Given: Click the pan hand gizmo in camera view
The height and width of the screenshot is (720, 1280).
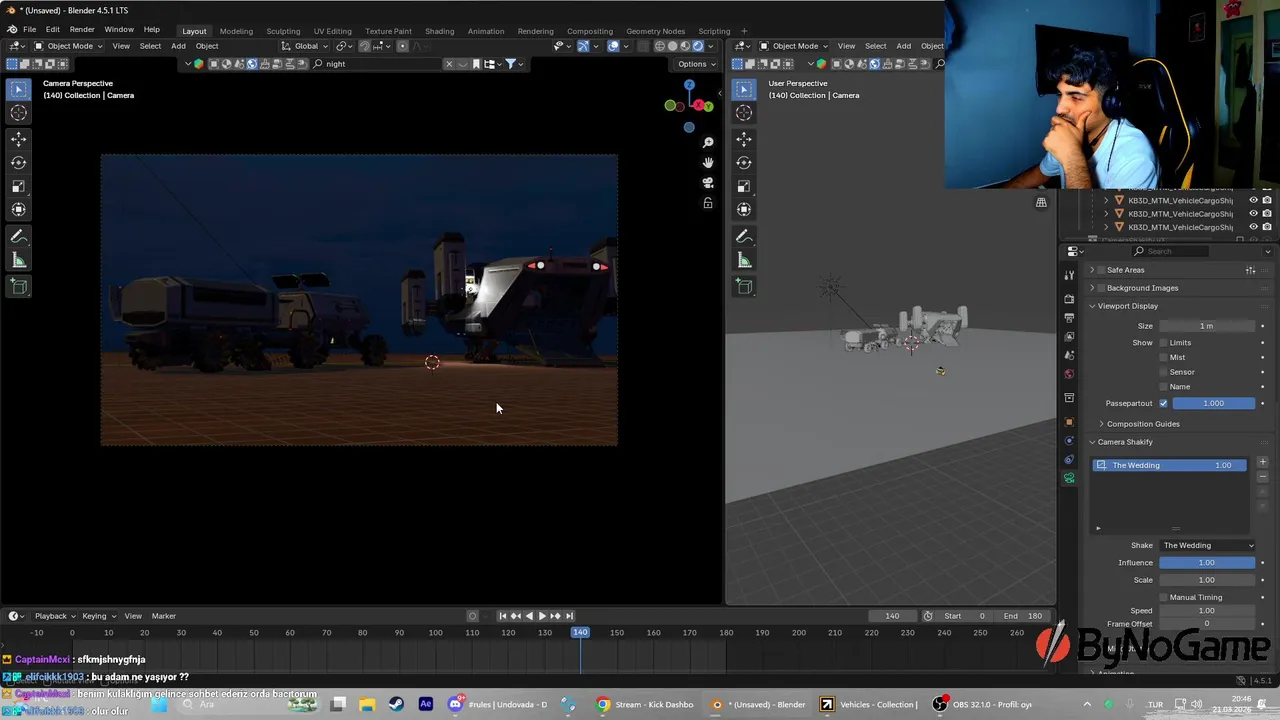Looking at the screenshot, I should coord(708,163).
